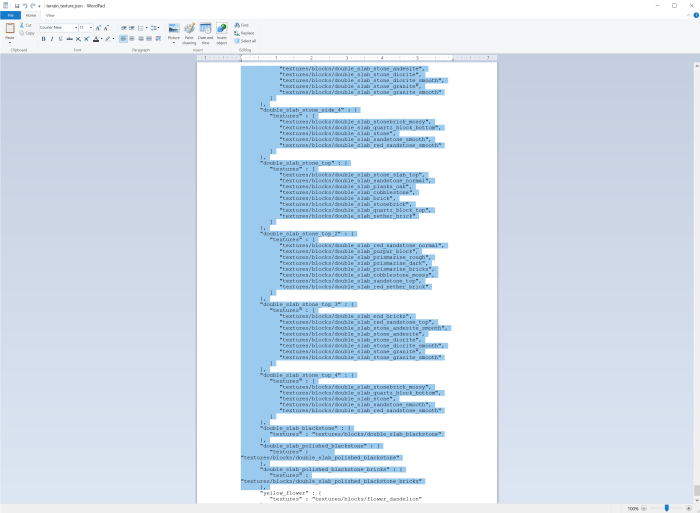Toggle italic formatting

tap(52, 39)
